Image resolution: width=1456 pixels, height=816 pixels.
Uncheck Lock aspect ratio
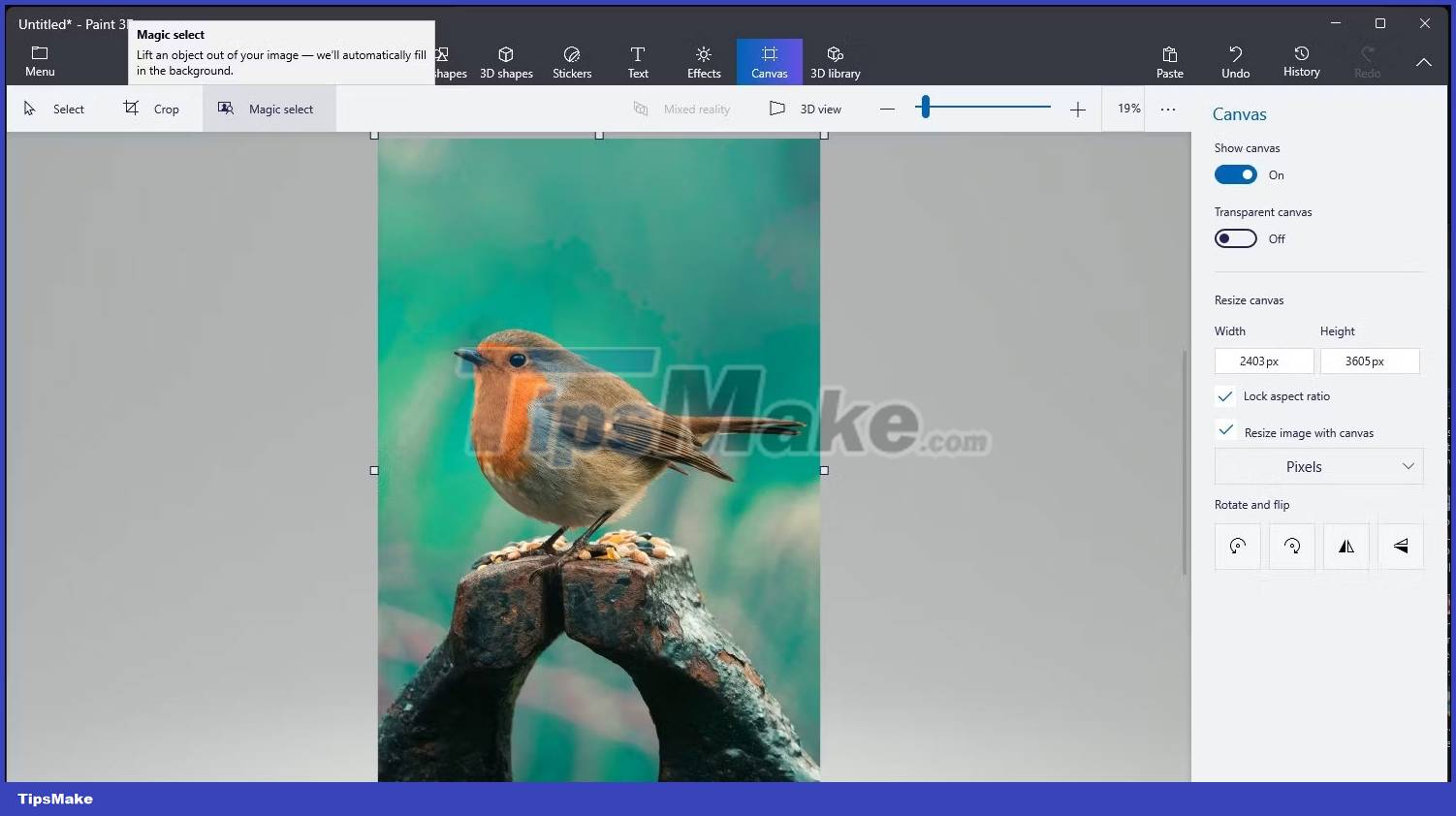tap(1224, 395)
